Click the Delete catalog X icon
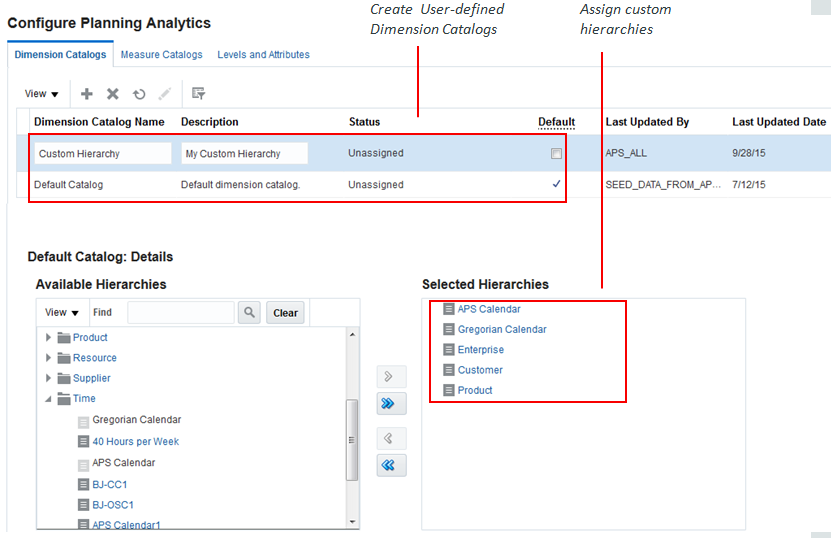831x538 pixels. [113, 94]
